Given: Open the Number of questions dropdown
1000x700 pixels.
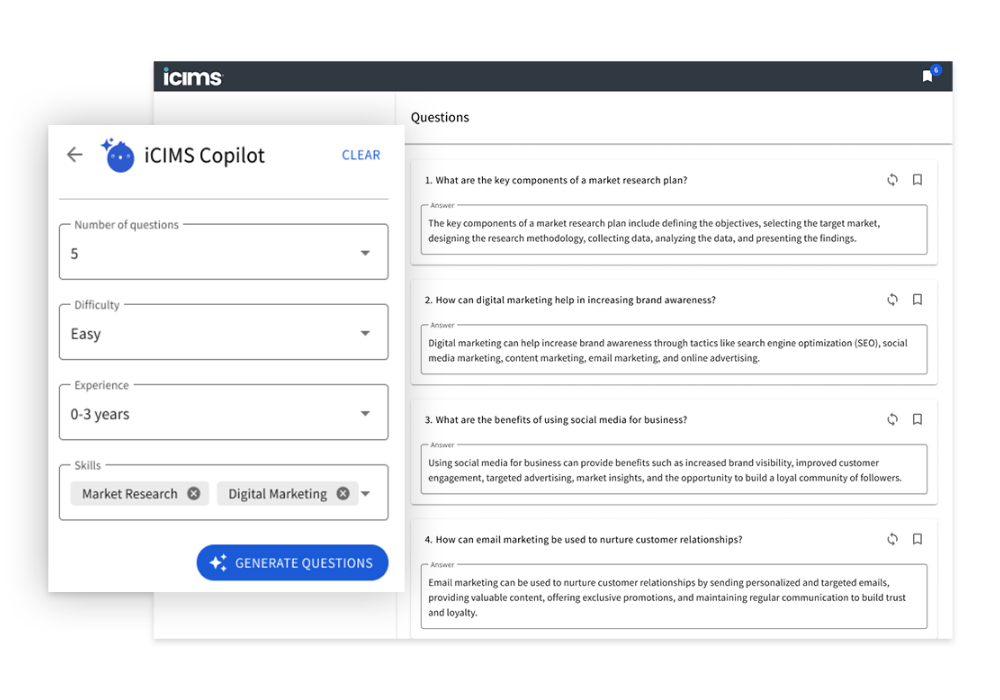Looking at the screenshot, I should click(365, 254).
